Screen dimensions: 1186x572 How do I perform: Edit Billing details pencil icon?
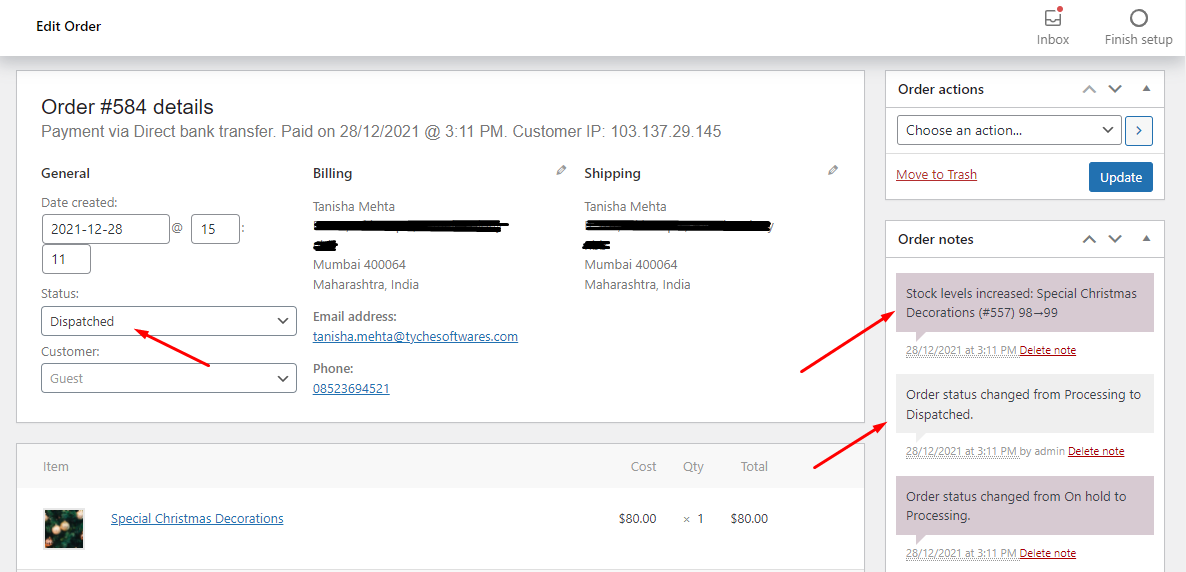(560, 171)
